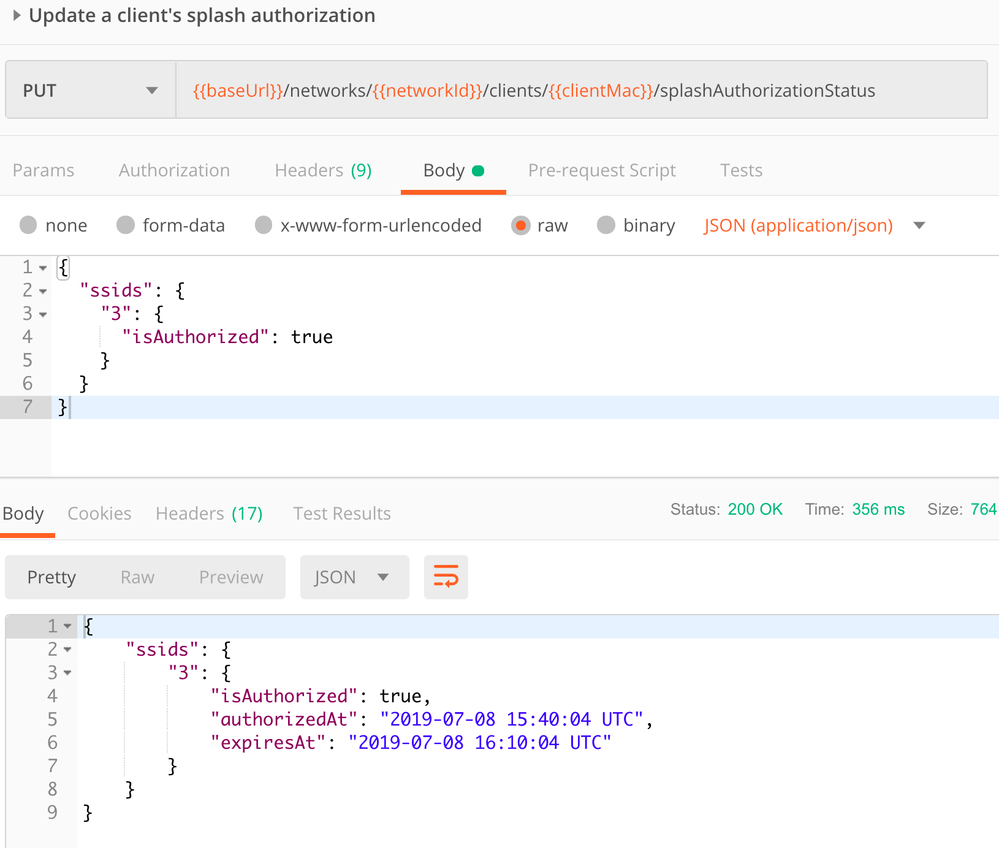Click the {{clientMac}} variable in URL

click(601, 90)
